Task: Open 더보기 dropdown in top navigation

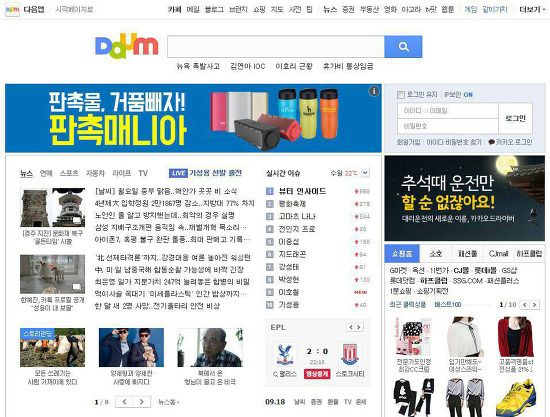Action: (x=532, y=9)
